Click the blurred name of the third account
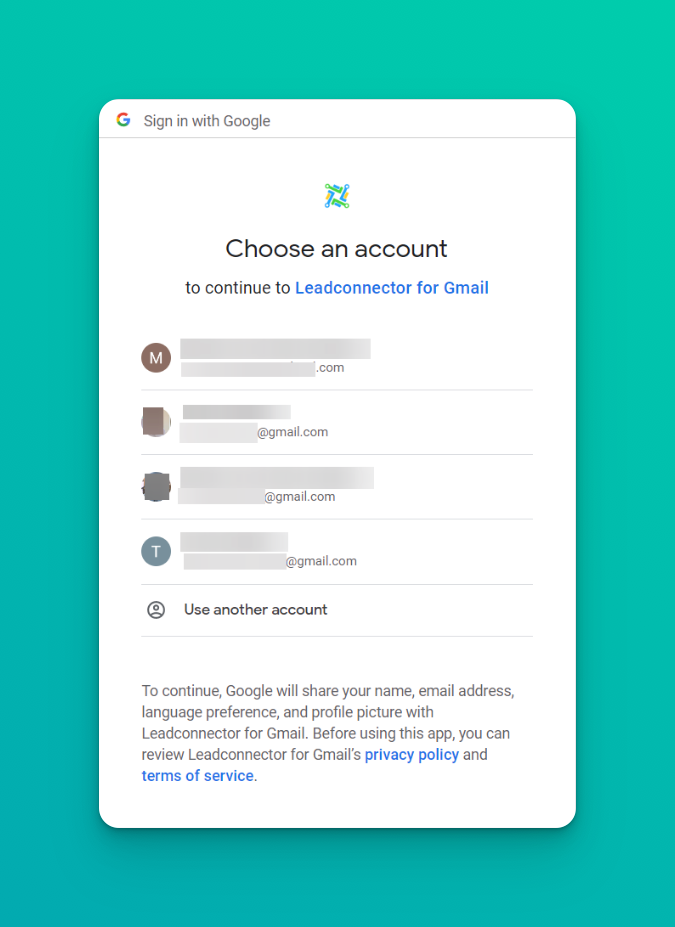This screenshot has height=927, width=675. (x=277, y=477)
